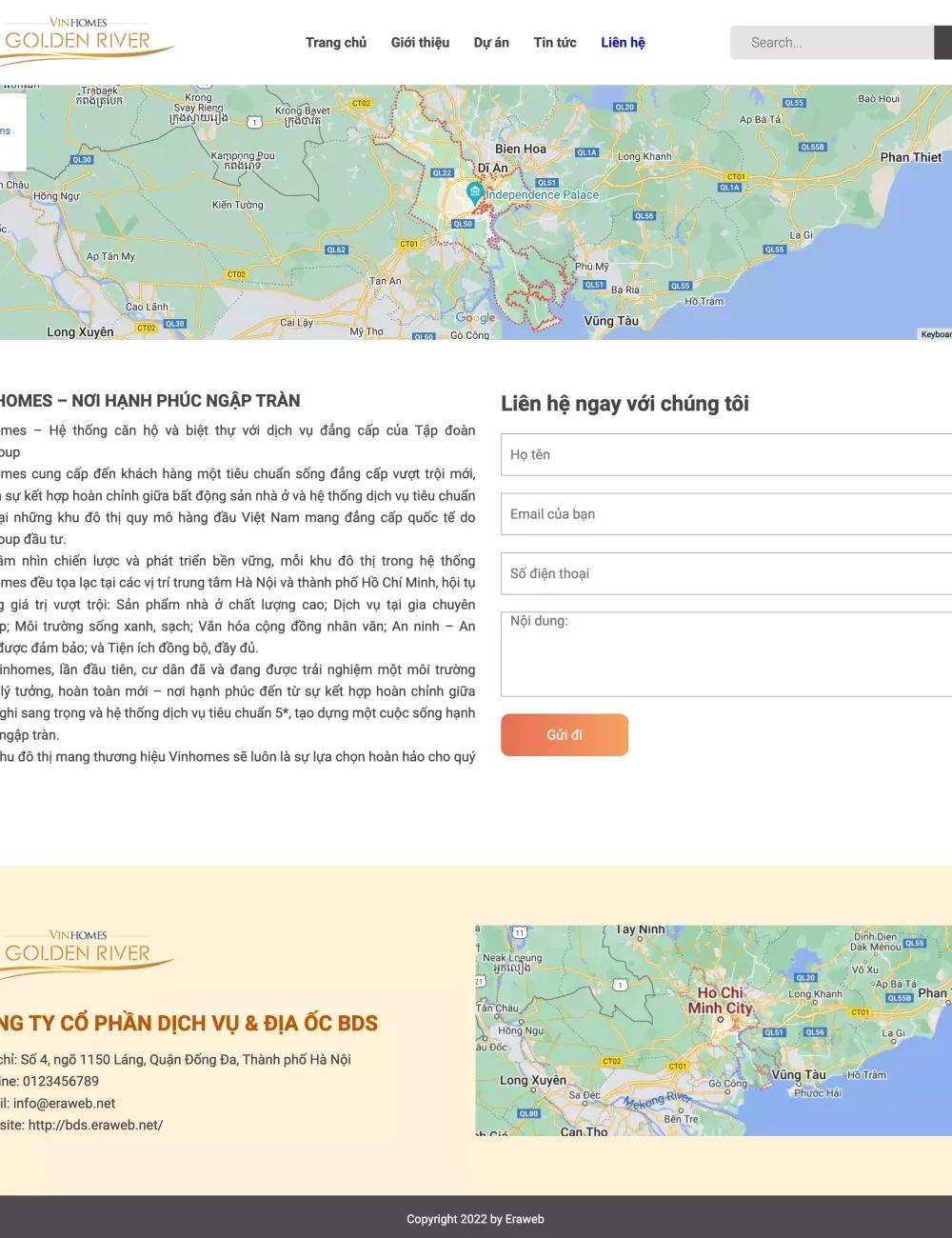Image resolution: width=952 pixels, height=1238 pixels.
Task: Click the Google logo on top map
Action: point(475,318)
